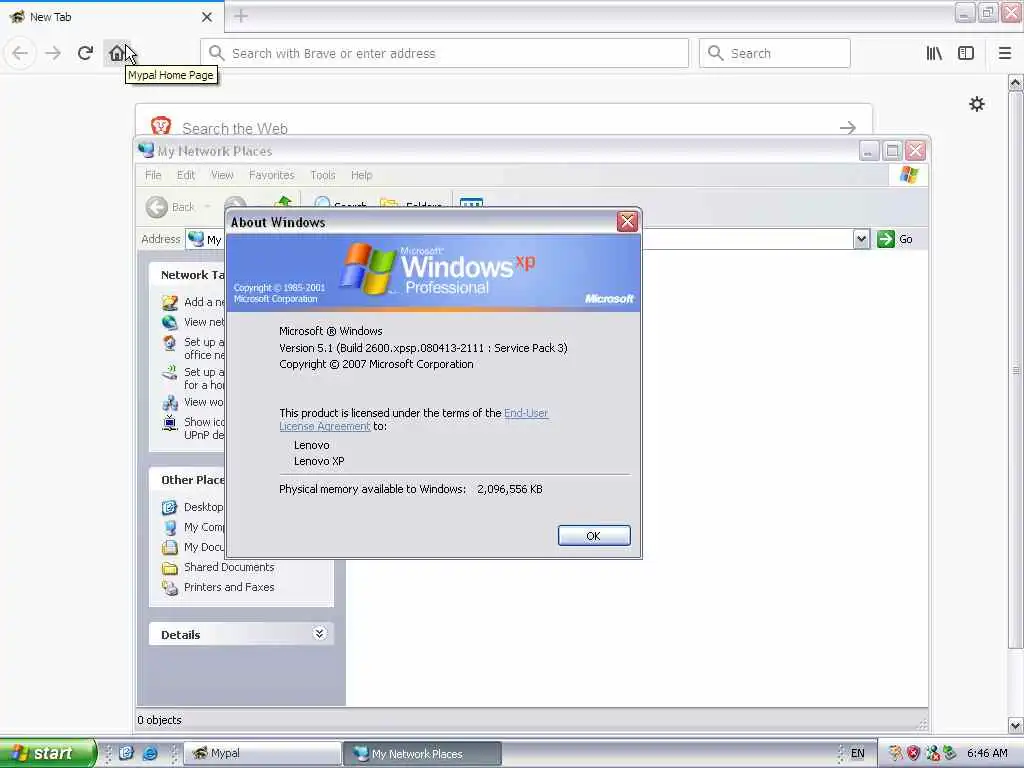Screen dimensions: 1024x768
Task: Click the View network connections icon
Action: coord(170,322)
